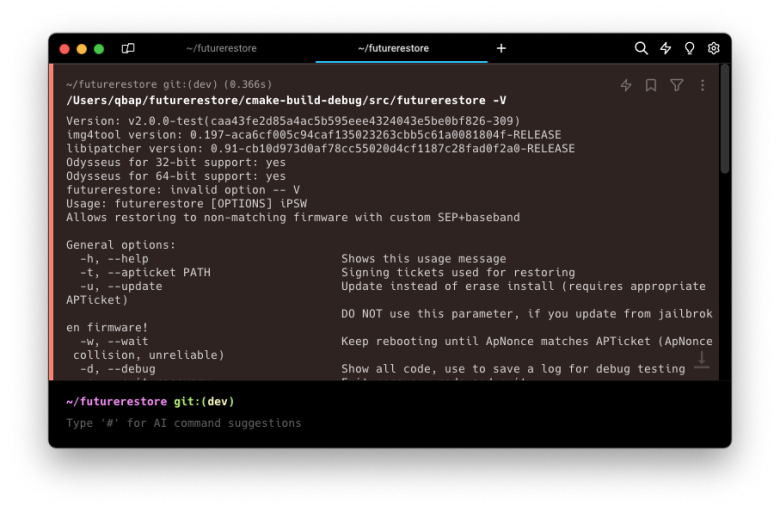Click 'Shows this usage message' description

pos(423,259)
